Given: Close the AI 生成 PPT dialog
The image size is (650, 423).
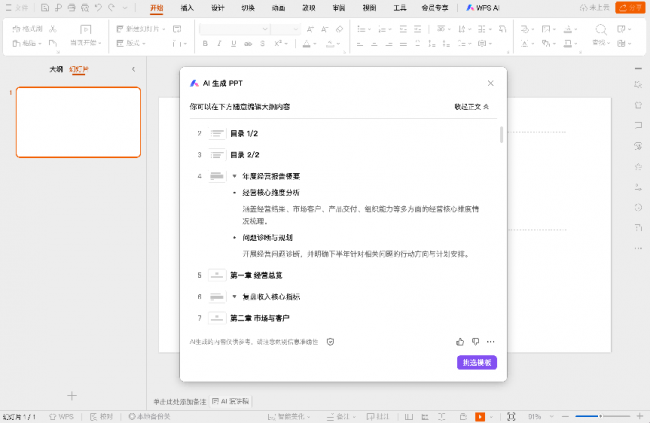Looking at the screenshot, I should [490, 83].
